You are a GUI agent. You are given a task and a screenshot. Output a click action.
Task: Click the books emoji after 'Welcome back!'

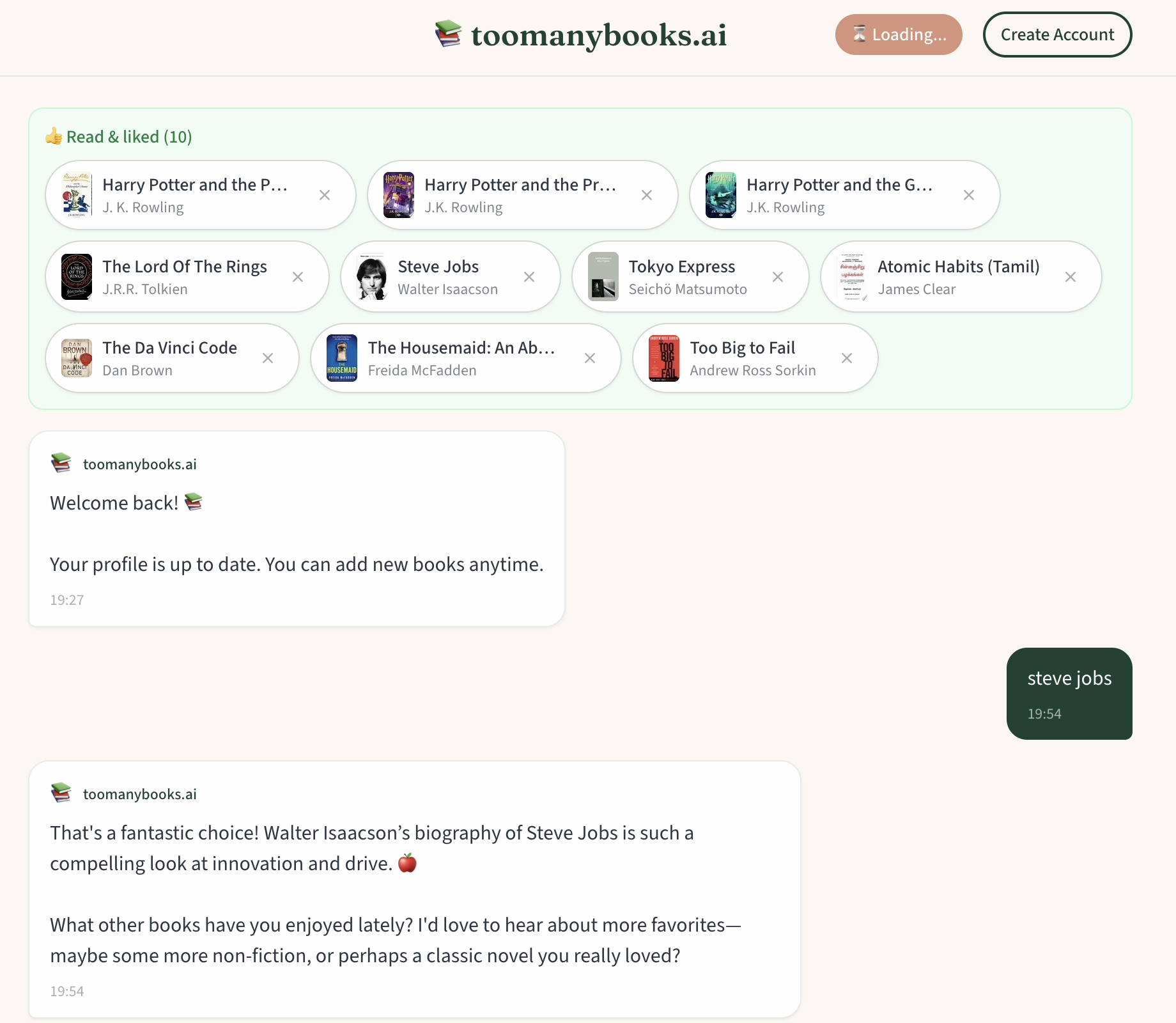click(193, 503)
